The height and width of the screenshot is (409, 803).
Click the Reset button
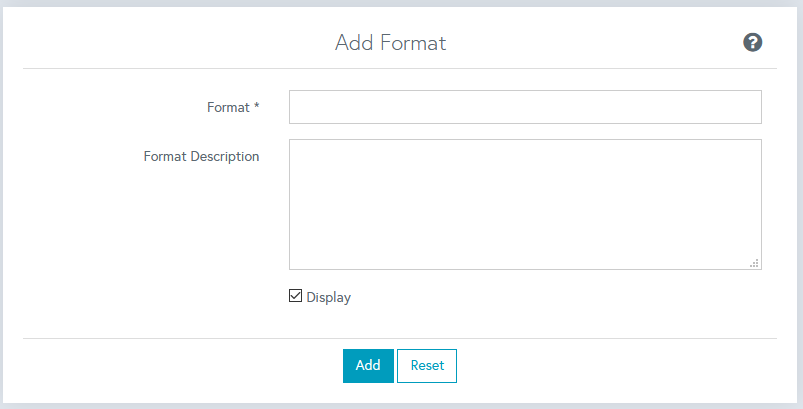coord(427,365)
